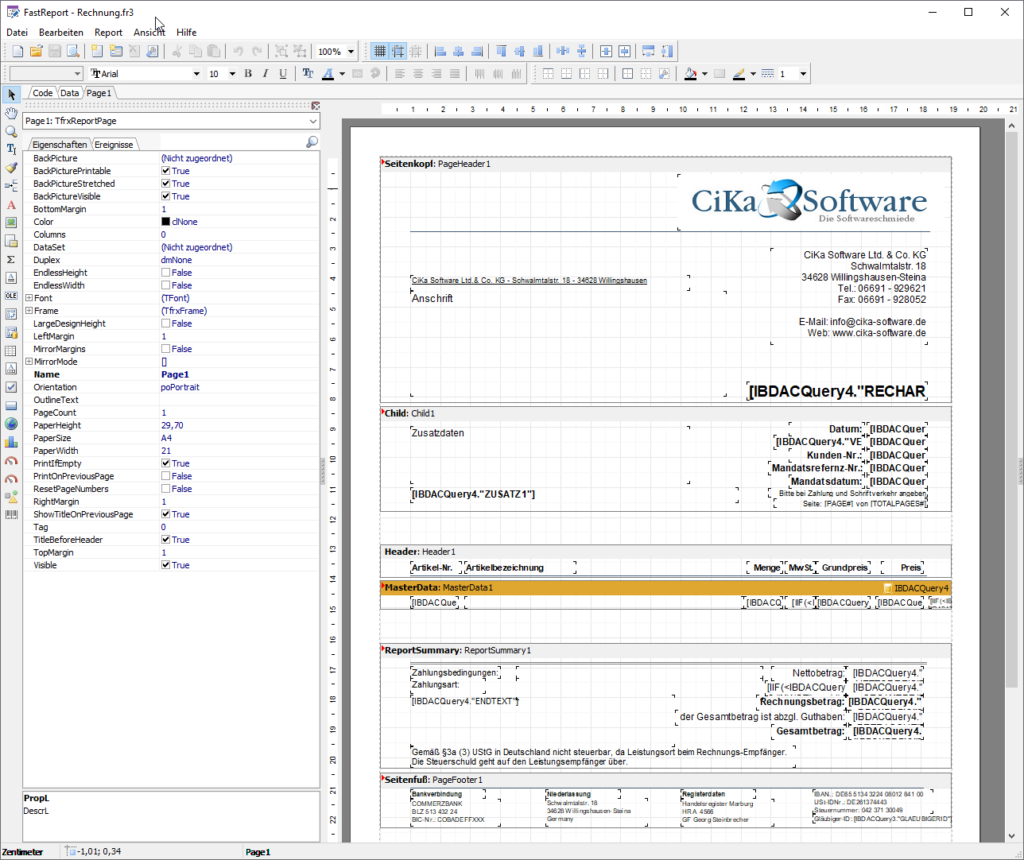
Task: Click the fill color bucket
Action: 690,74
